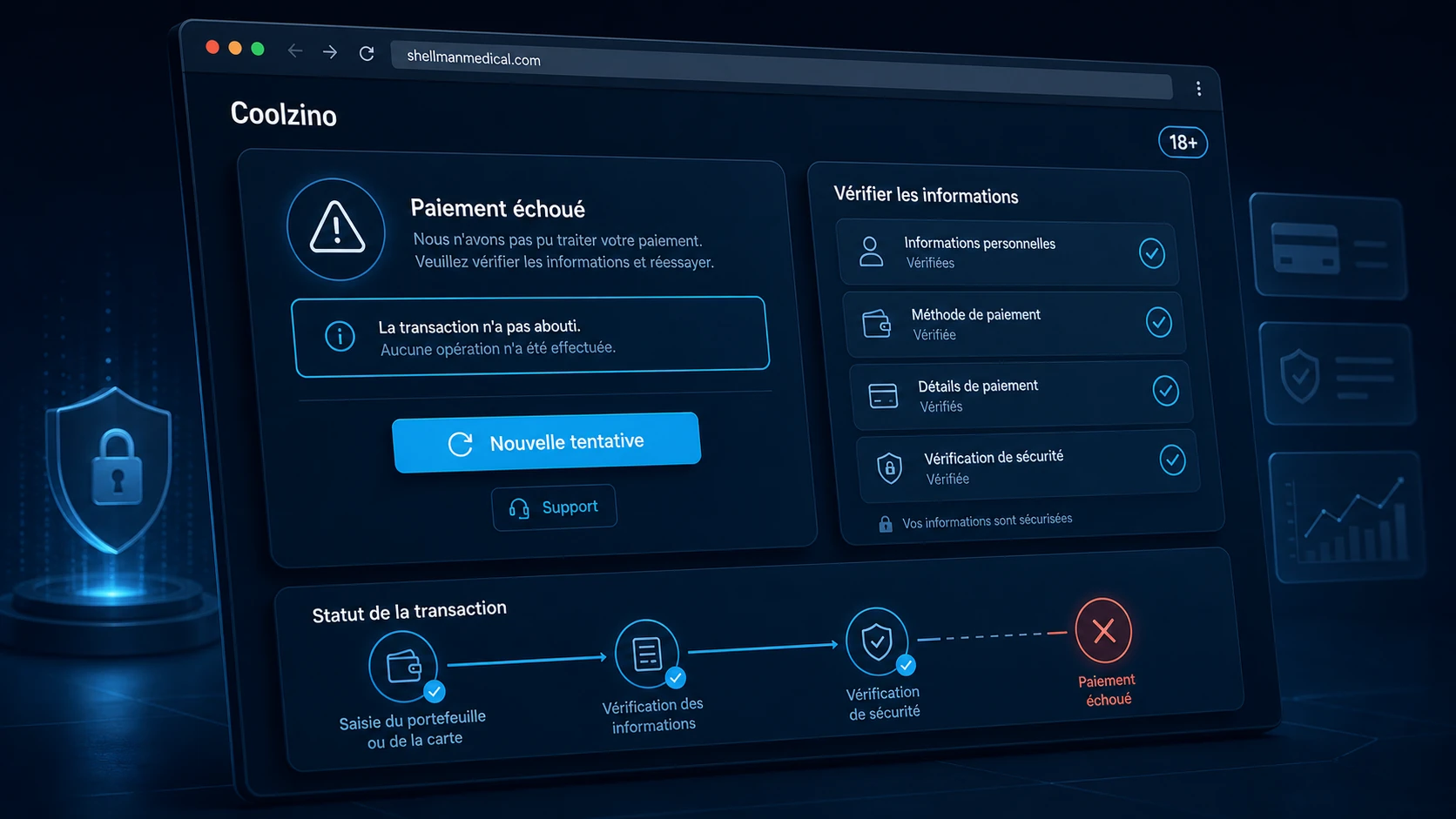The height and width of the screenshot is (819, 1456).
Task: Click the Coolzino logo
Action: [x=284, y=114]
